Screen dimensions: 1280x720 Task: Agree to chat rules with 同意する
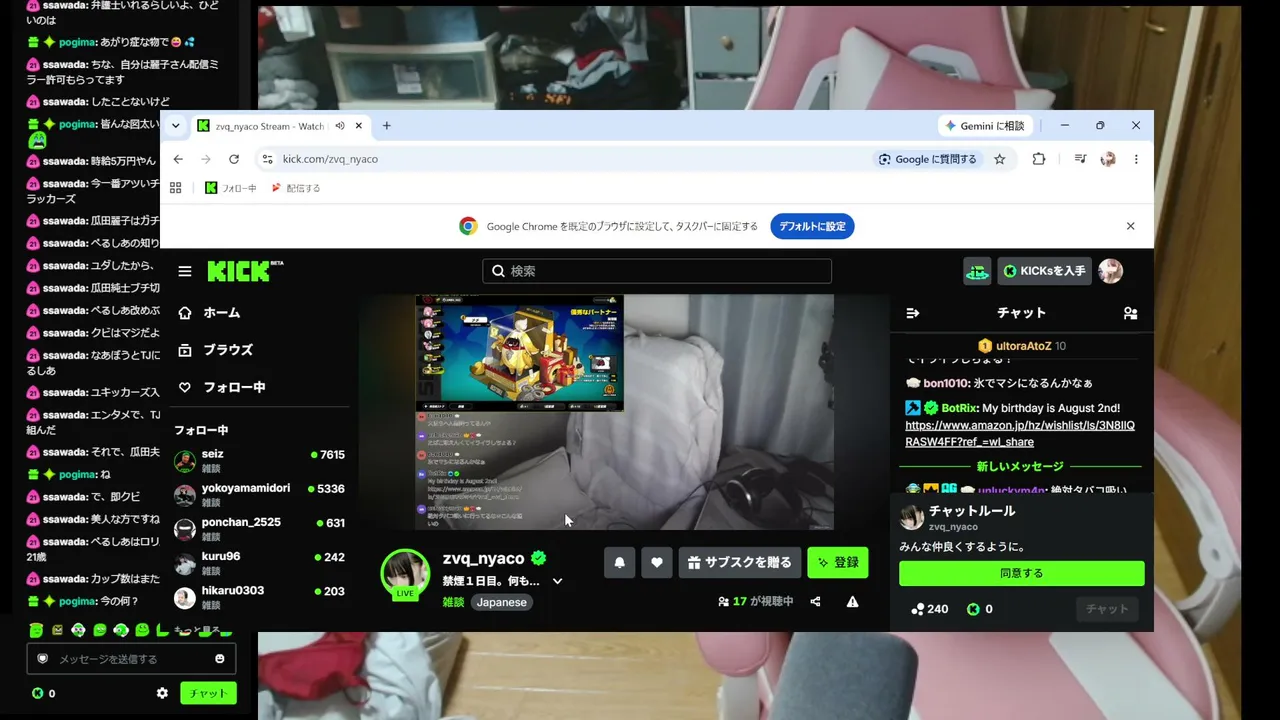click(x=1022, y=573)
